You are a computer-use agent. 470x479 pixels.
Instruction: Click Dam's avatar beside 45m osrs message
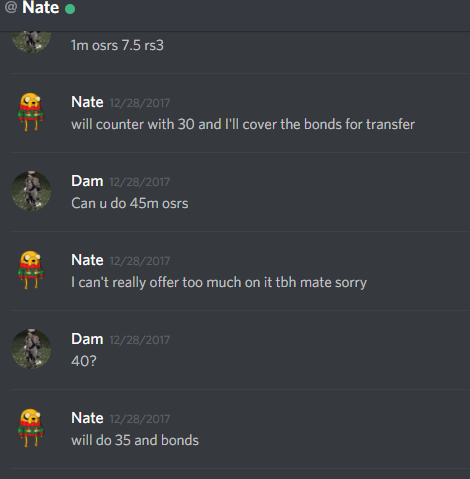[31, 191]
